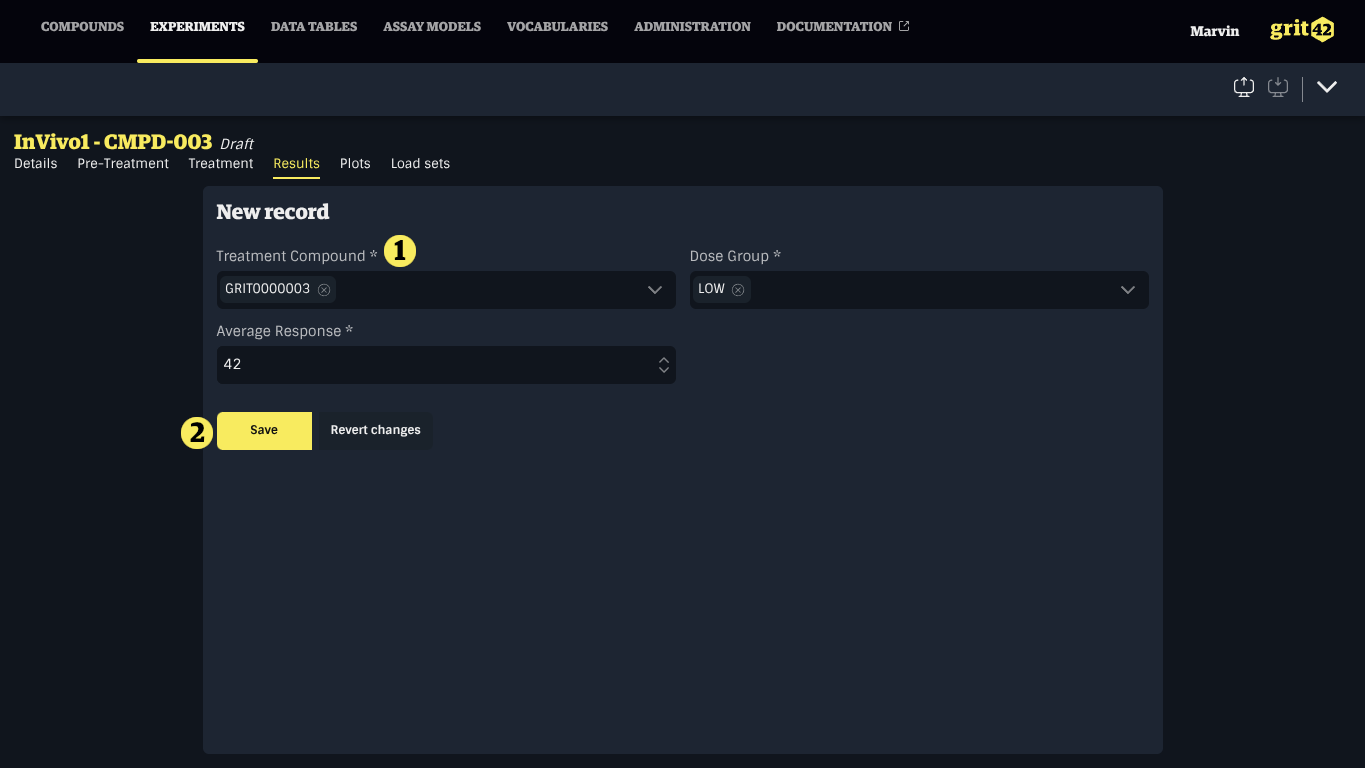
Task: Open the Dose Group dropdown arrow
Action: (1128, 290)
